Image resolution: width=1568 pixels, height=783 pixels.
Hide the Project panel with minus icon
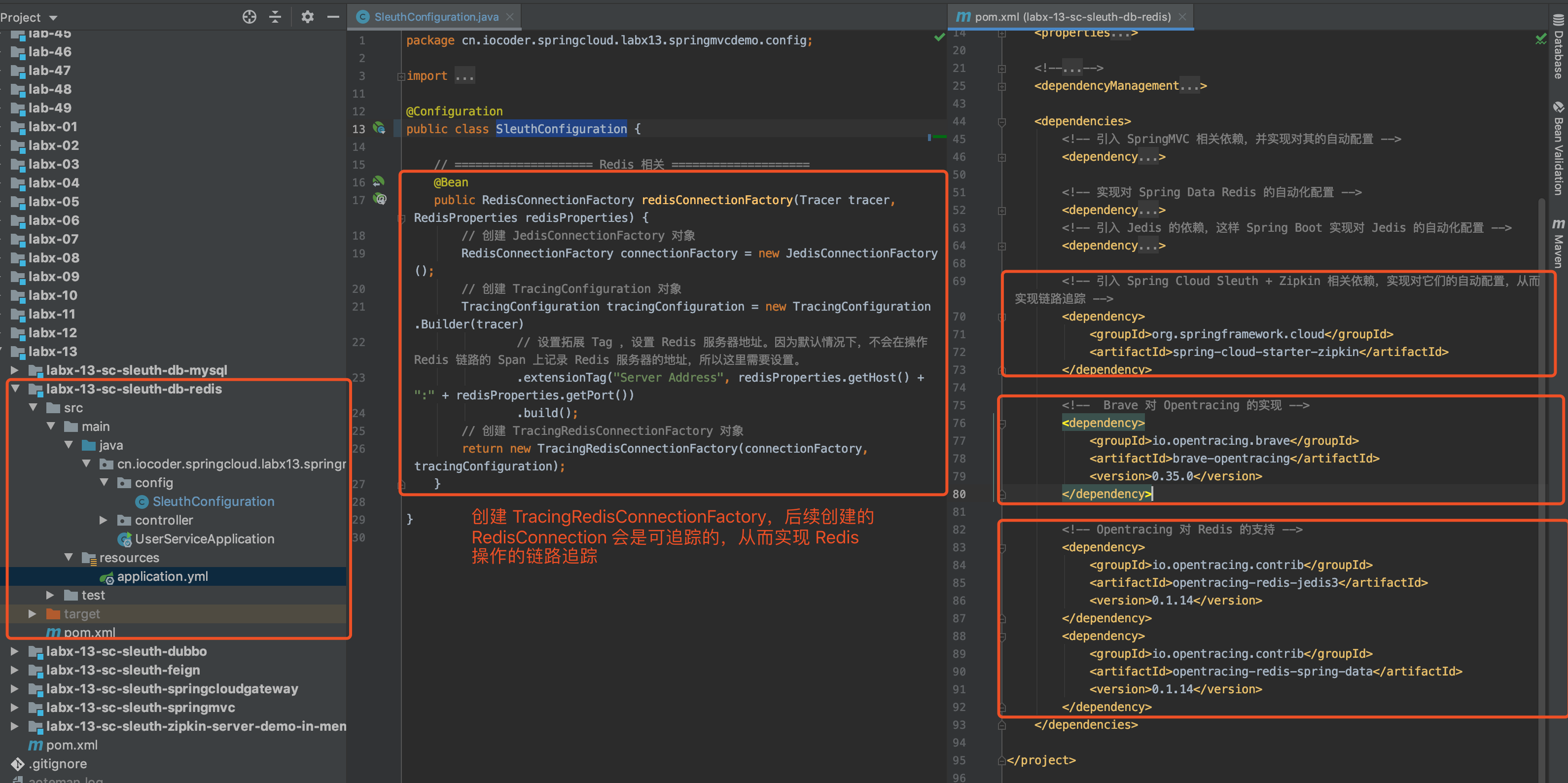(332, 16)
